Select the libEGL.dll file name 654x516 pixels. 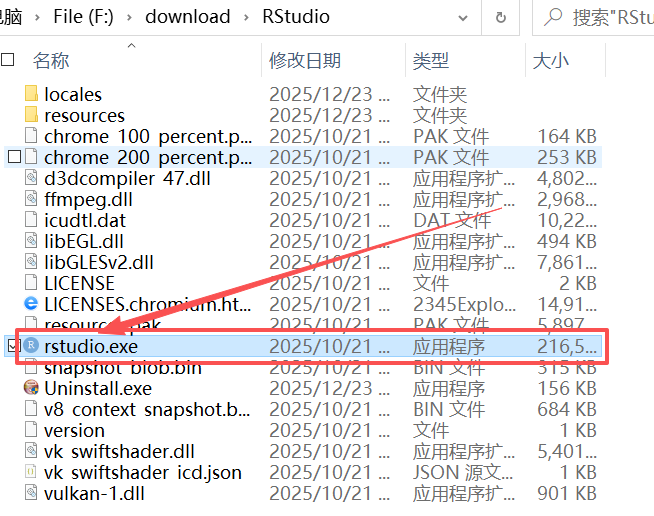coord(84,241)
